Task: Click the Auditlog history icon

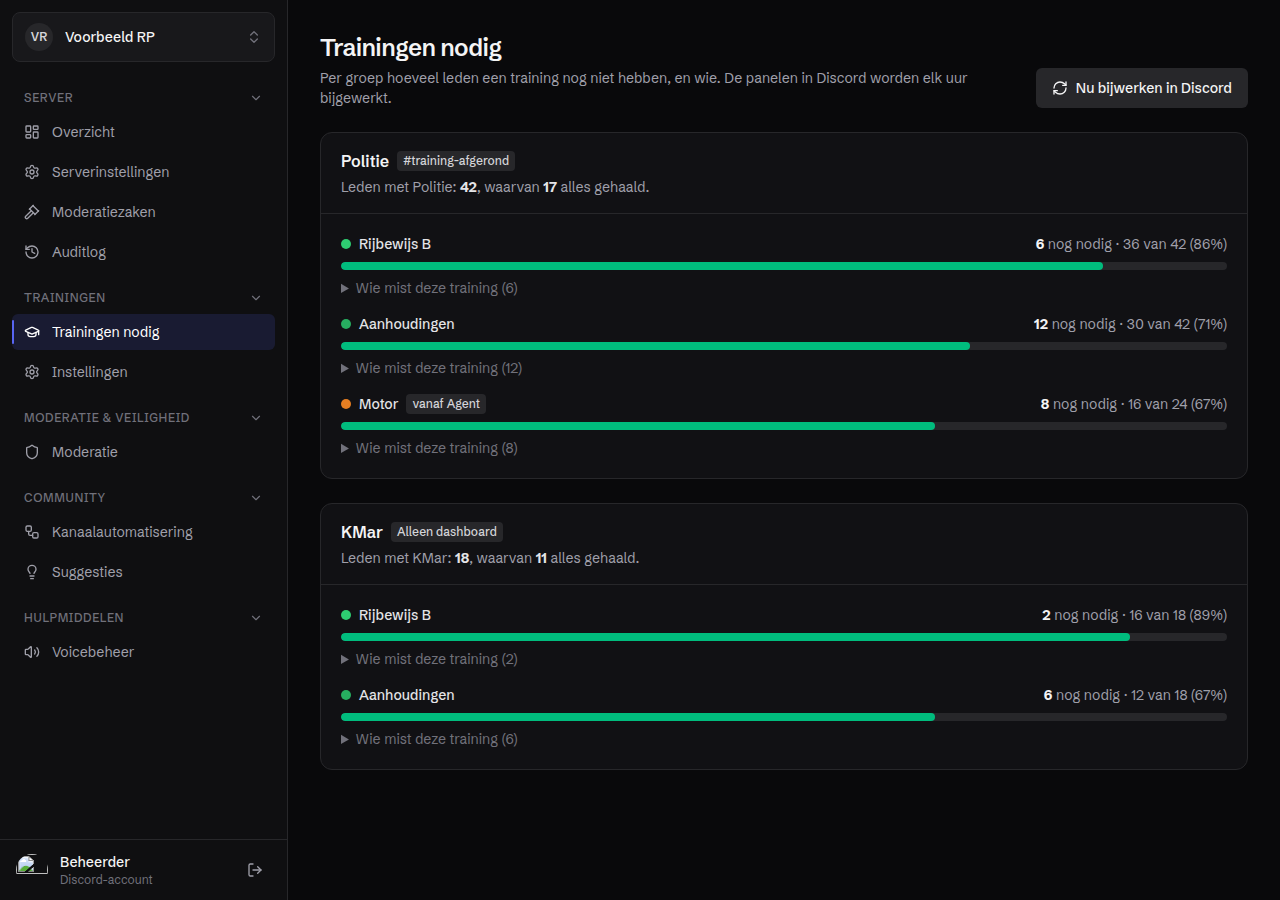Action: (32, 252)
